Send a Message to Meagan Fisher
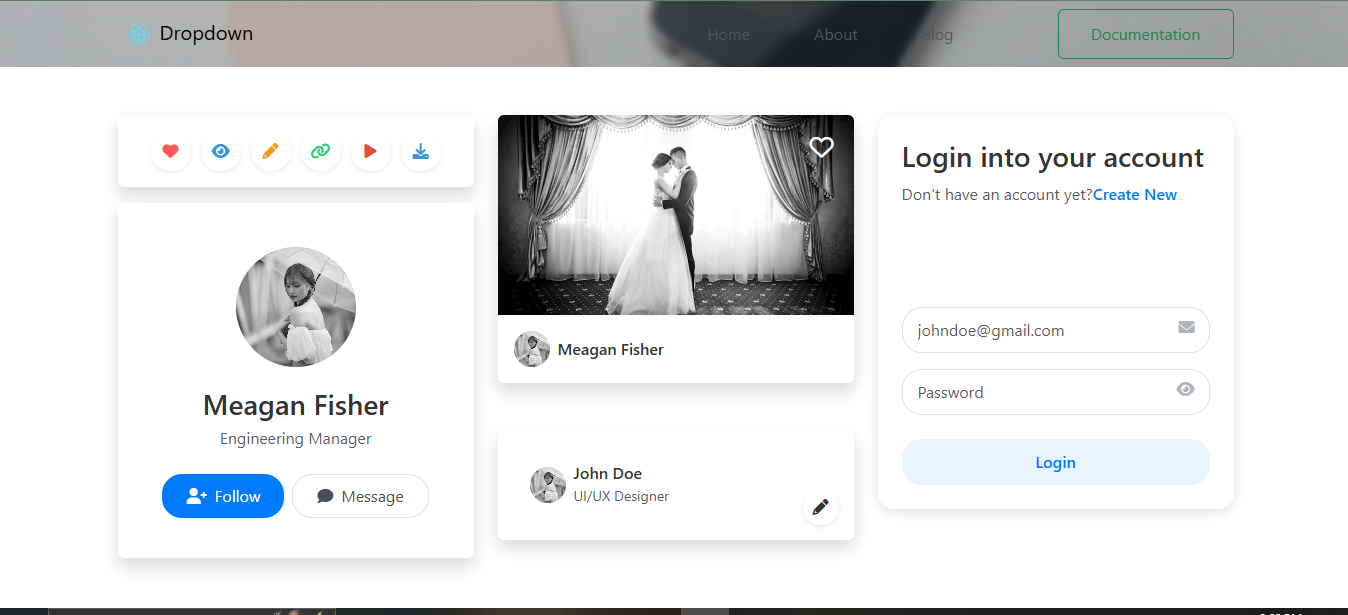The image size is (1348, 615). [x=360, y=496]
